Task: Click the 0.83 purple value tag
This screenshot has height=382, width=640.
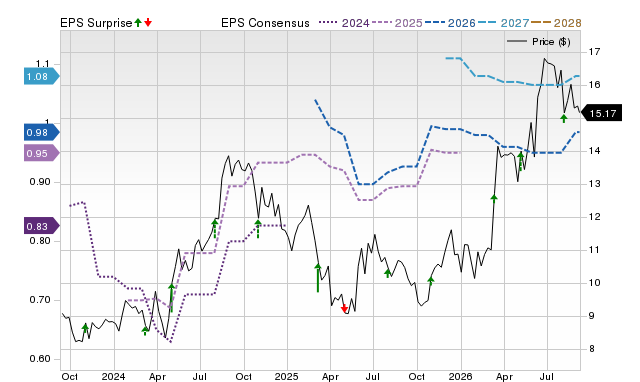Action: point(41,226)
